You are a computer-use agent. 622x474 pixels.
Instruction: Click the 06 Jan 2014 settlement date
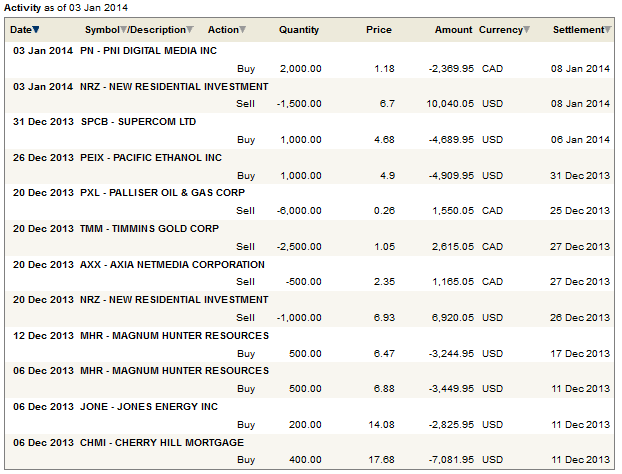581,140
